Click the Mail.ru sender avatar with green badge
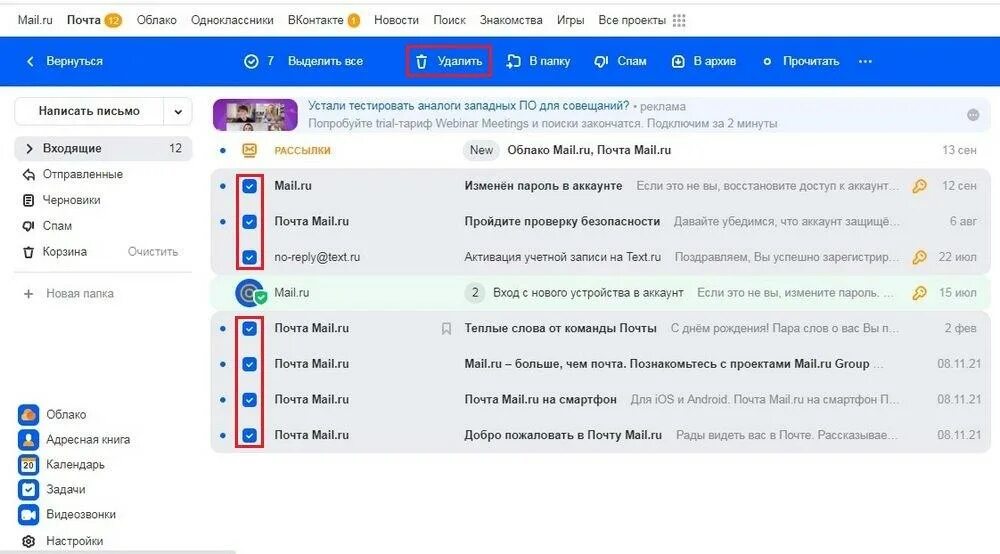Screen dimensions: 1000x554 [x=250, y=293]
